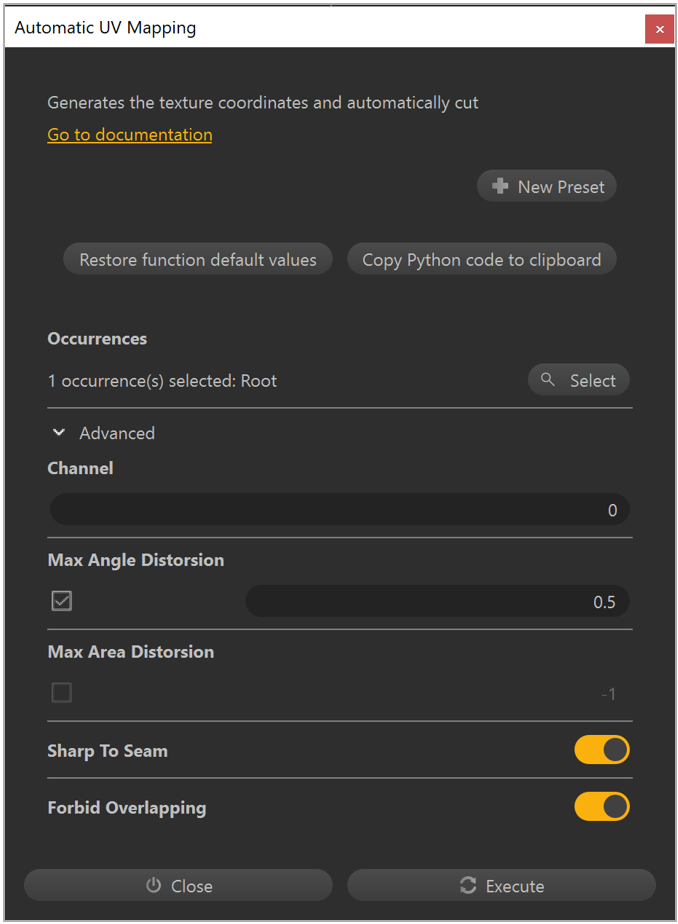
Task: Open the occurrence Select picker
Action: point(578,380)
